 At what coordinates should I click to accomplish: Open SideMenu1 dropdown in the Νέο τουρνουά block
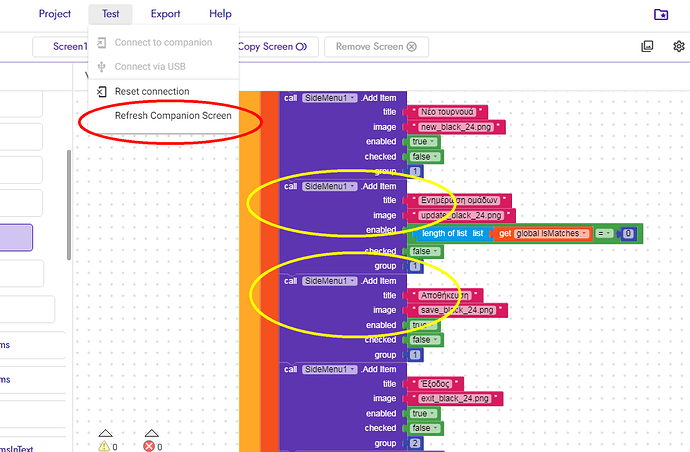pos(330,98)
